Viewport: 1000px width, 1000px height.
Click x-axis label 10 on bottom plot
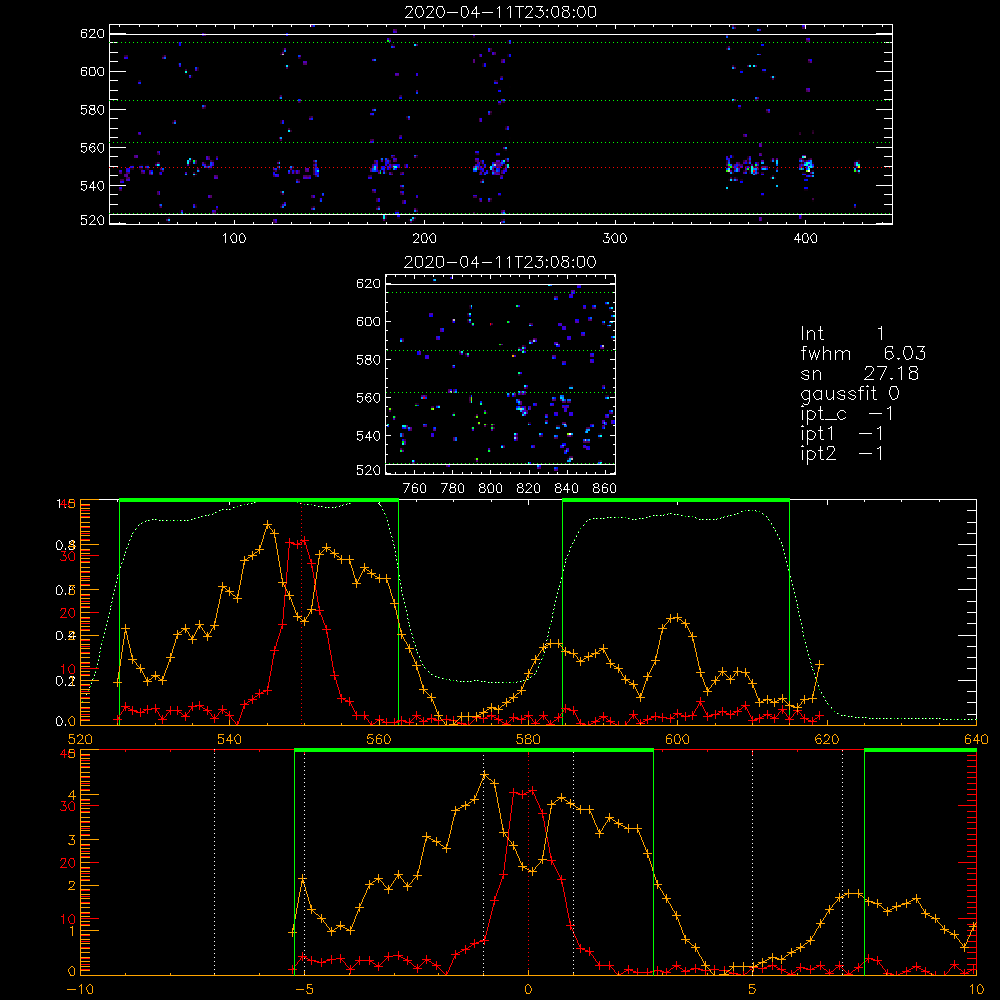click(976, 989)
